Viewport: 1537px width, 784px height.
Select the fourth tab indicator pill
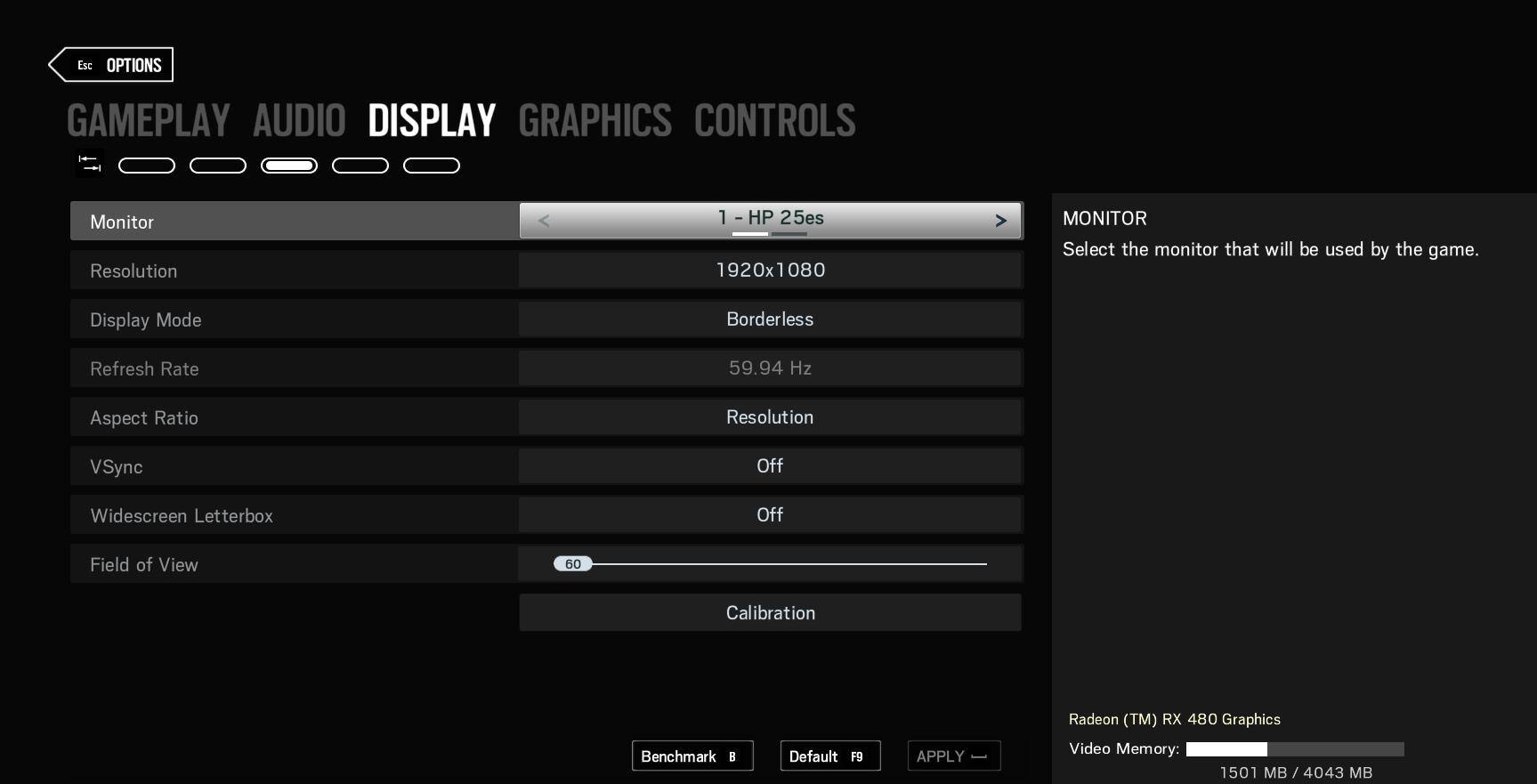(x=360, y=166)
